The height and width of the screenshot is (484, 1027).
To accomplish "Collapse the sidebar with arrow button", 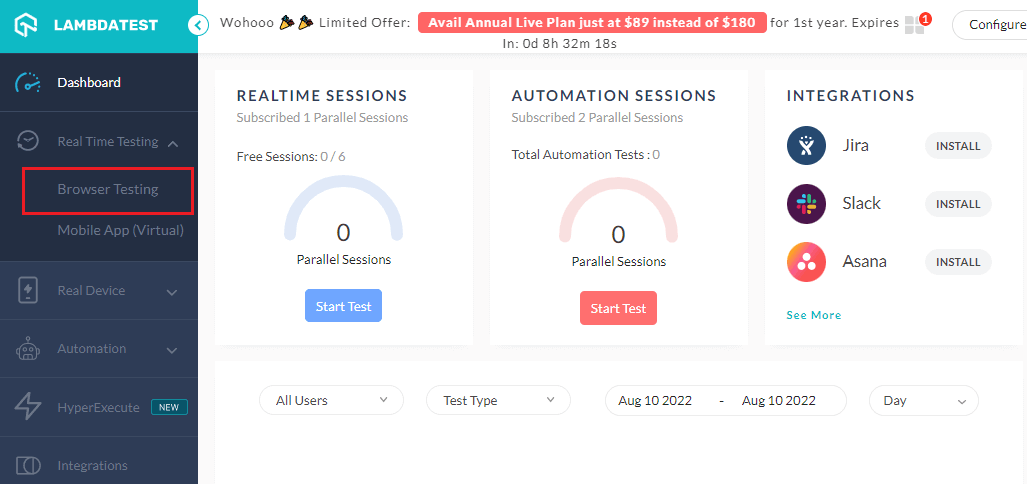I will (x=198, y=25).
